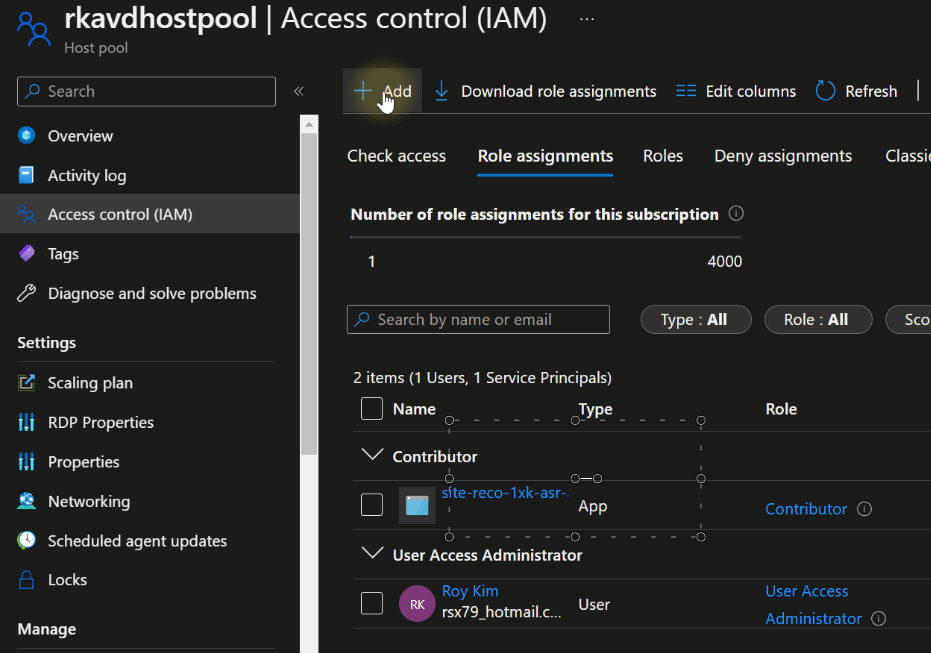Open Diagnose and solve problems wrench icon
The image size is (931, 653).
(x=27, y=294)
